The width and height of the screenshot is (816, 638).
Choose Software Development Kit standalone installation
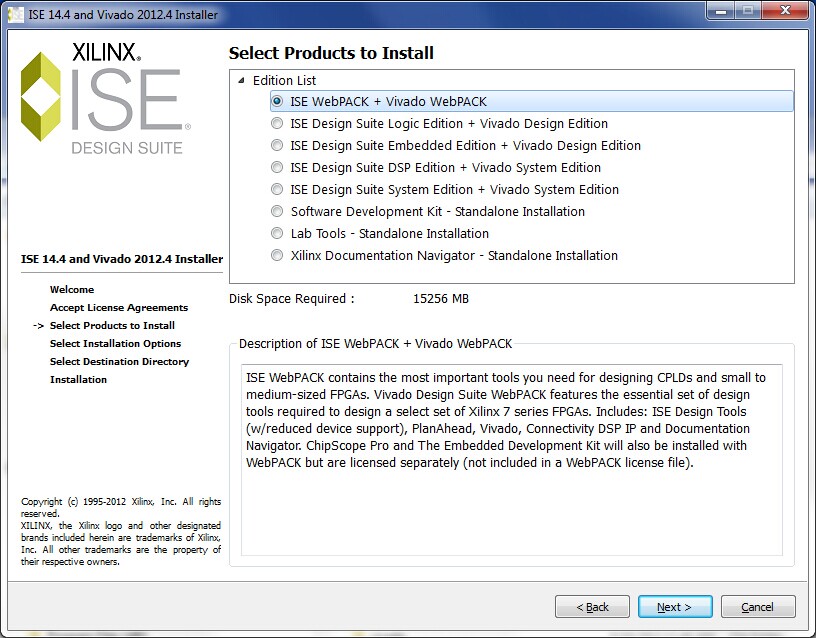277,212
